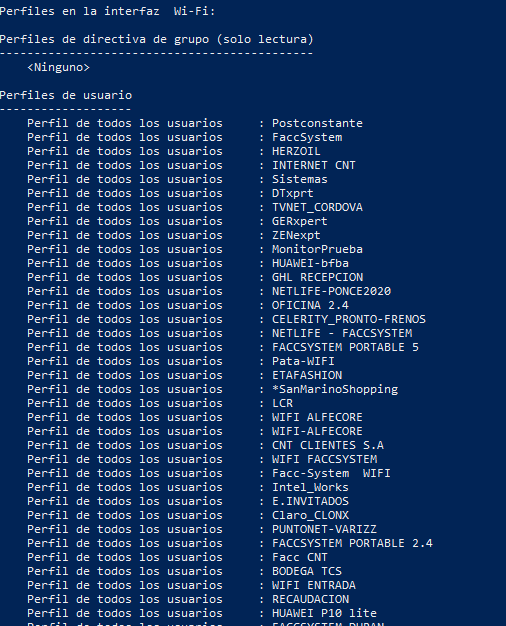Click the FACCSYSTEM PORTABLE 5 entry

(x=345, y=347)
